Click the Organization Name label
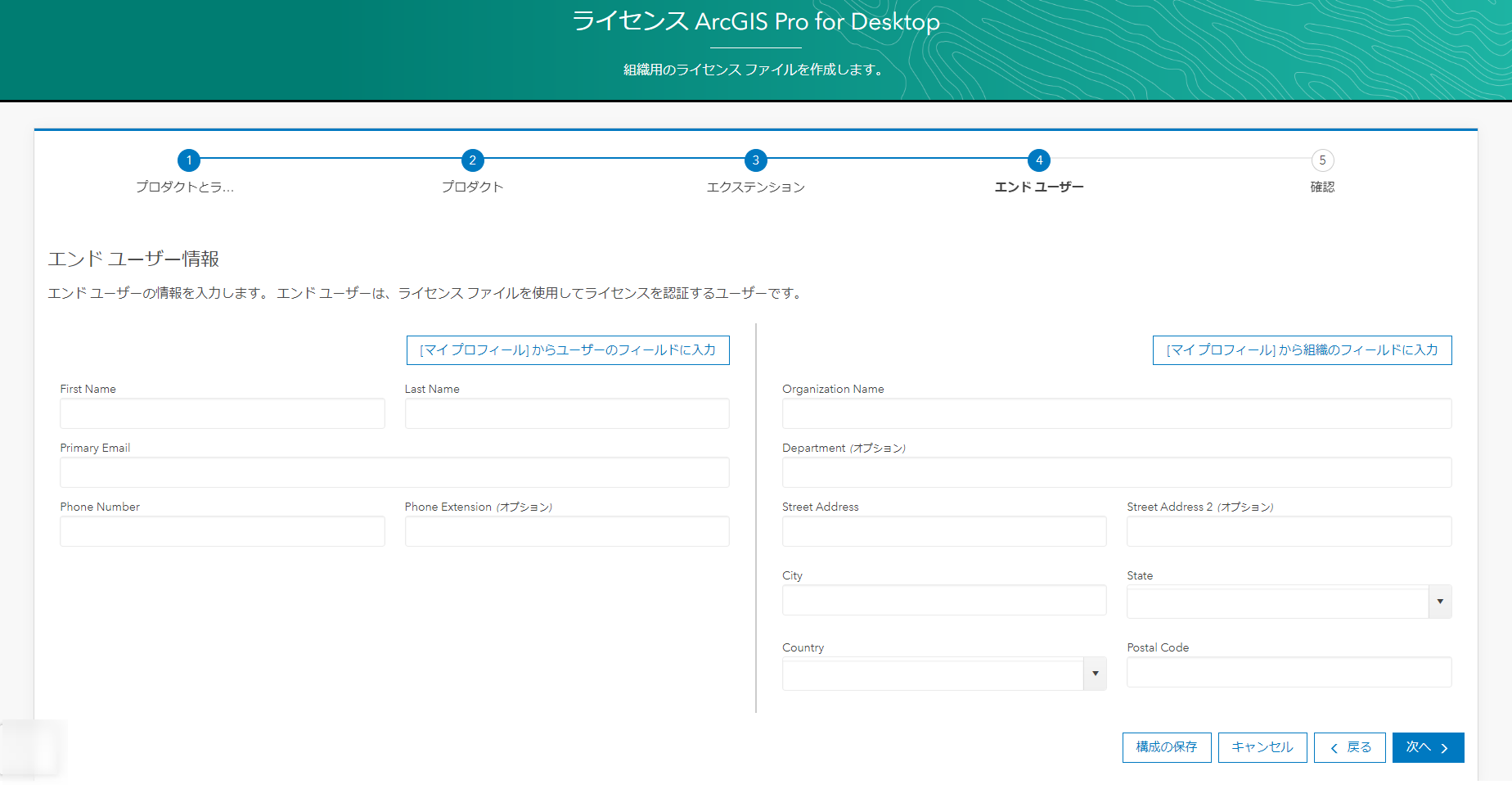 click(x=833, y=389)
